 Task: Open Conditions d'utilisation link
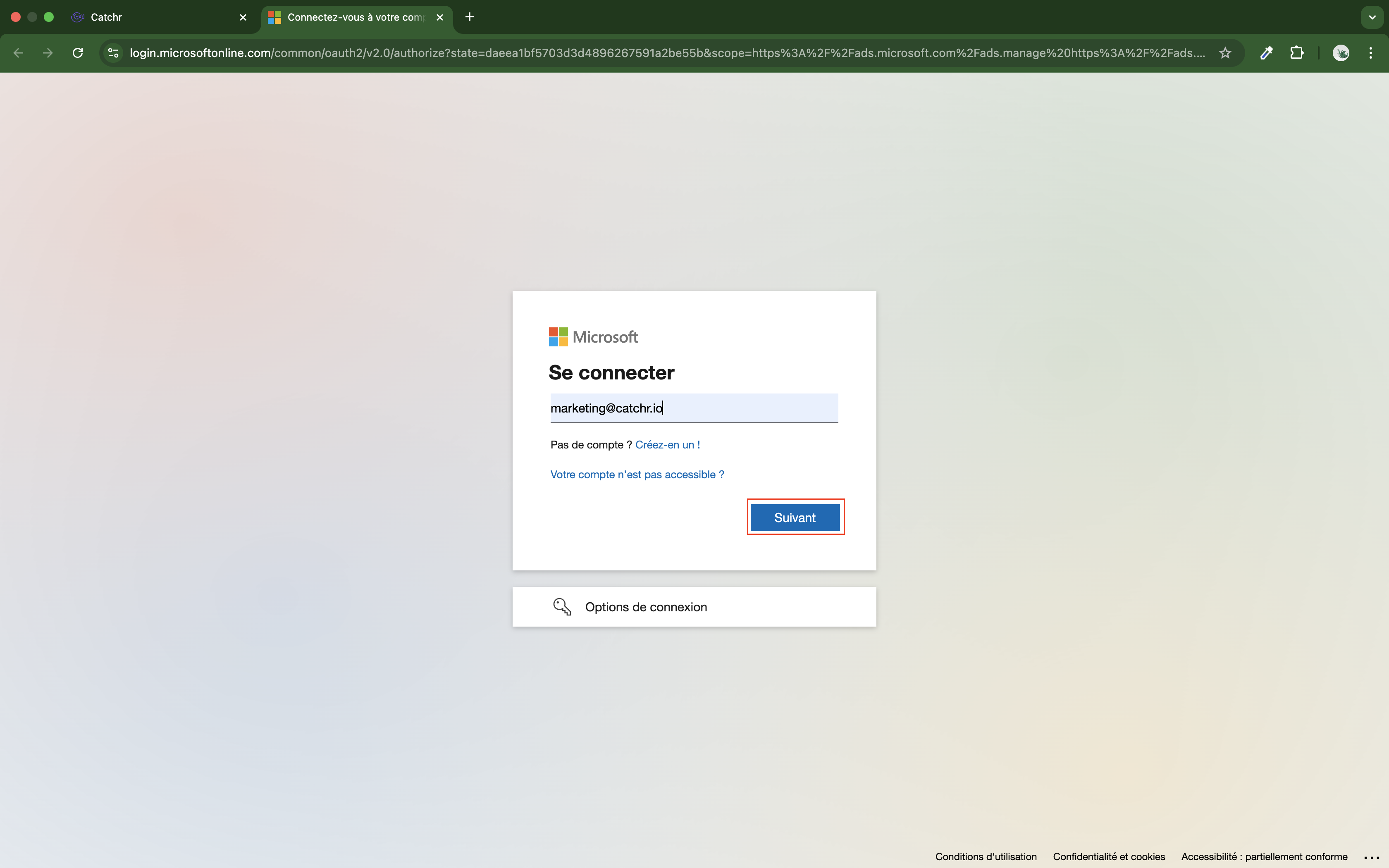pos(986,856)
